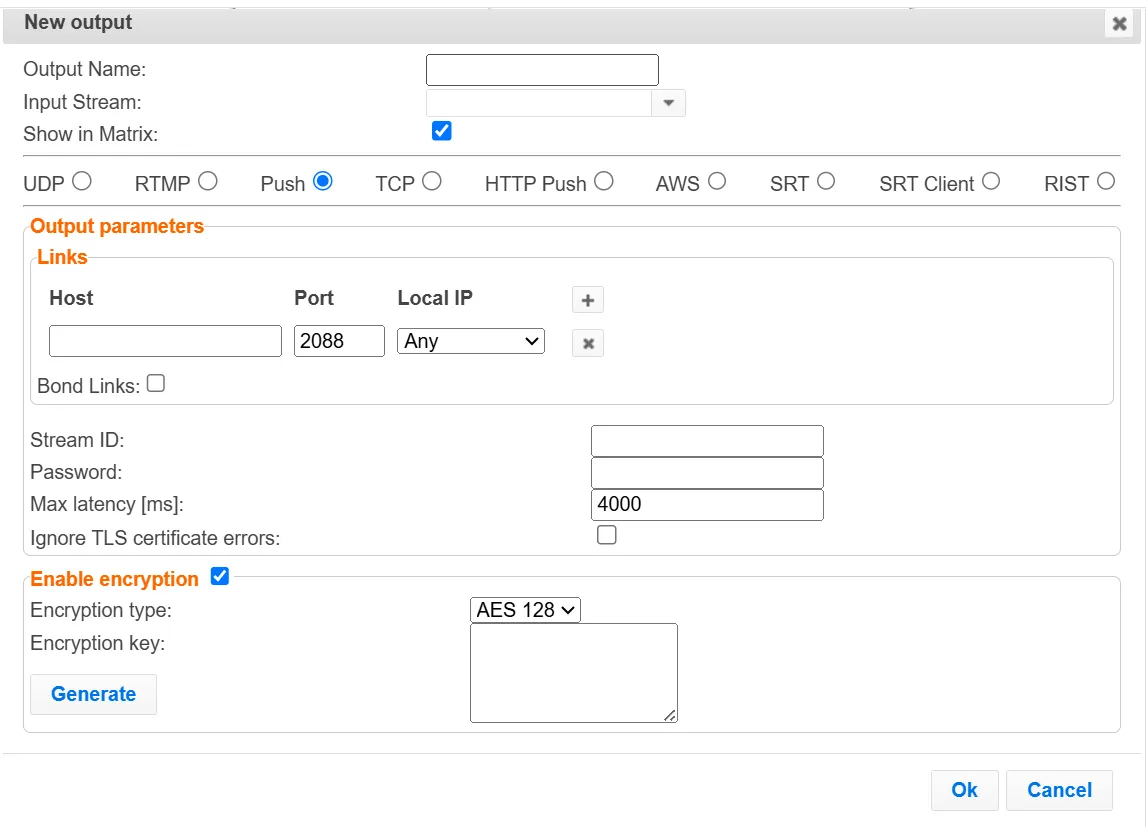Select the RIST output type
Image resolution: width=1146 pixels, height=827 pixels.
[x=1107, y=181]
